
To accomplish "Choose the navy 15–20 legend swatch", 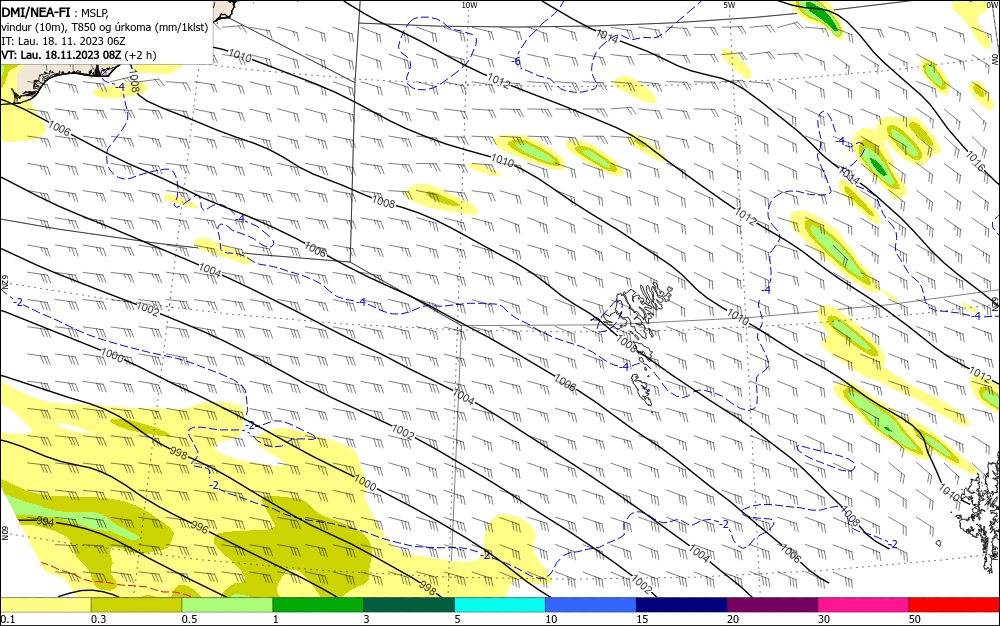I will (682, 605).
